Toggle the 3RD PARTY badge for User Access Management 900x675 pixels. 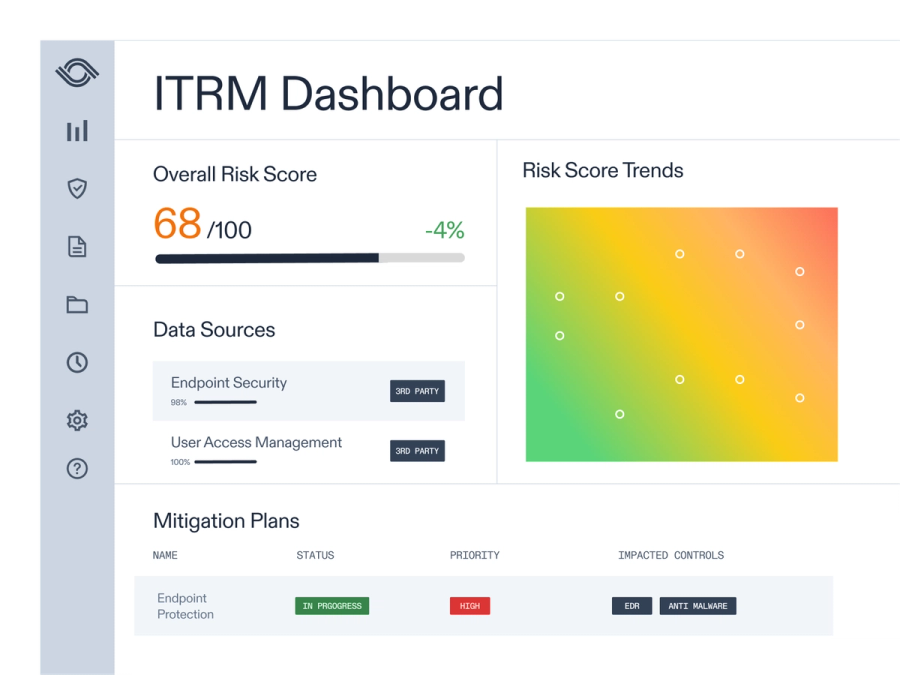(x=417, y=451)
